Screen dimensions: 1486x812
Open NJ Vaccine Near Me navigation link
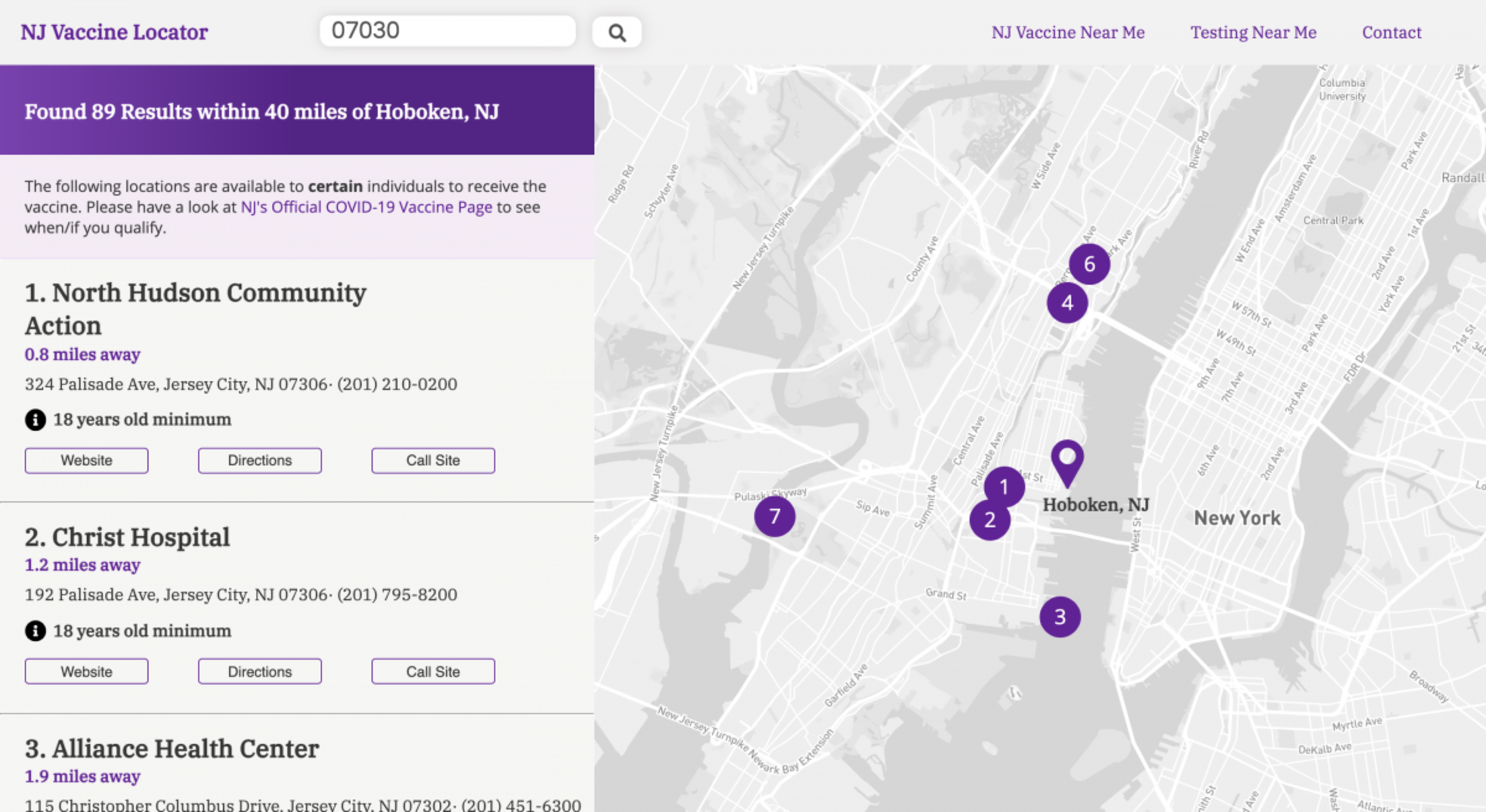(1069, 32)
